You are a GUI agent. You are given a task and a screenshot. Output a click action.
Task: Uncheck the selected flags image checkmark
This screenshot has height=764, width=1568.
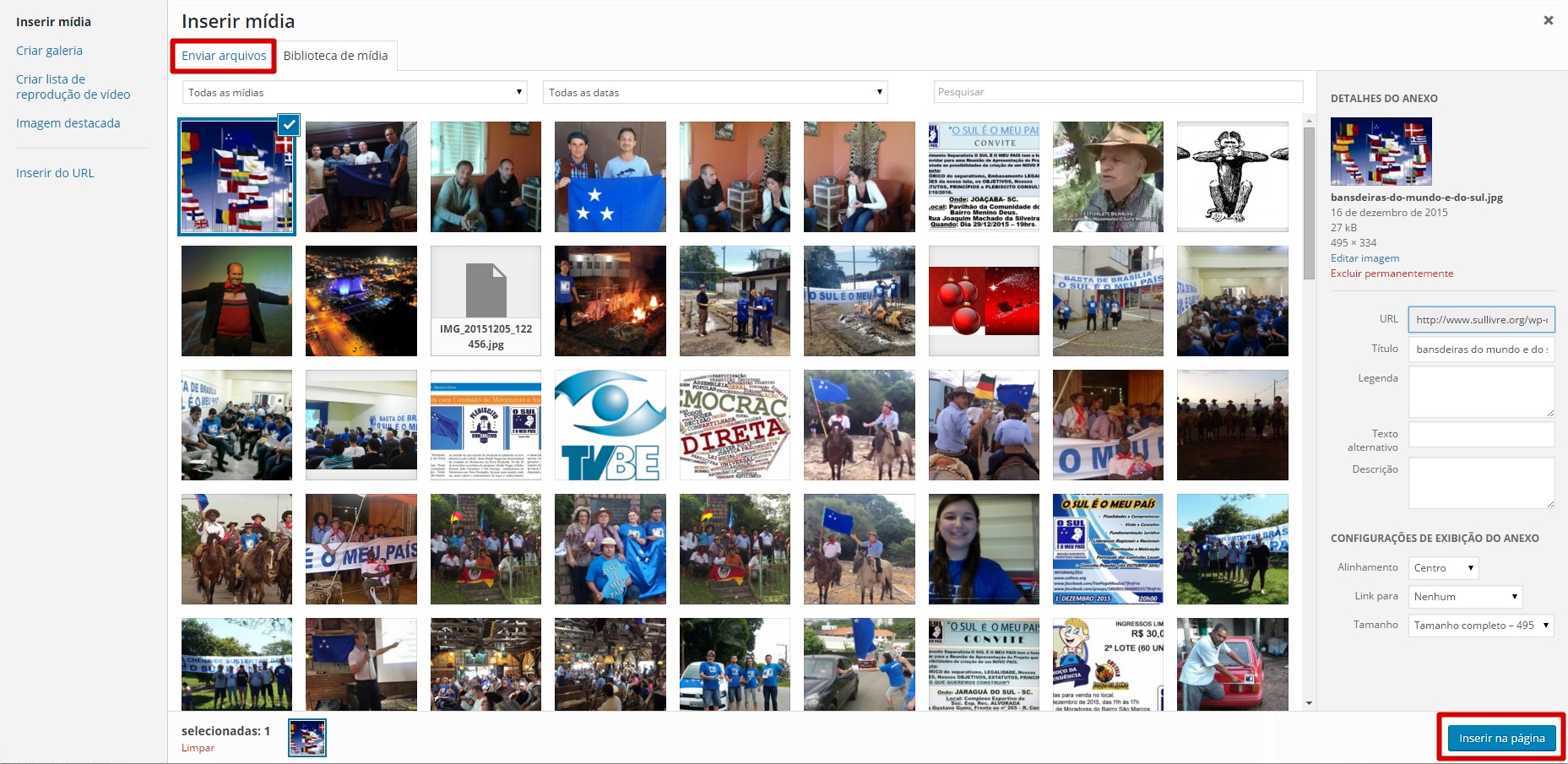click(x=289, y=125)
